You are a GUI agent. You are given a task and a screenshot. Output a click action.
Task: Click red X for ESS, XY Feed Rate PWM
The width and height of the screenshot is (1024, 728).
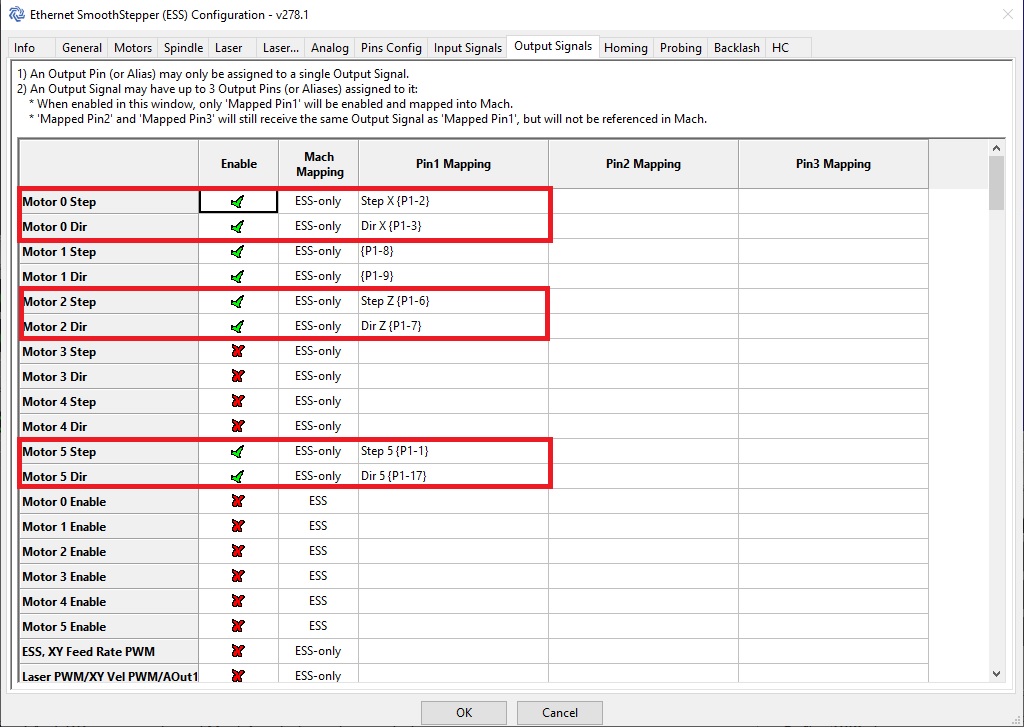pyautogui.click(x=238, y=652)
